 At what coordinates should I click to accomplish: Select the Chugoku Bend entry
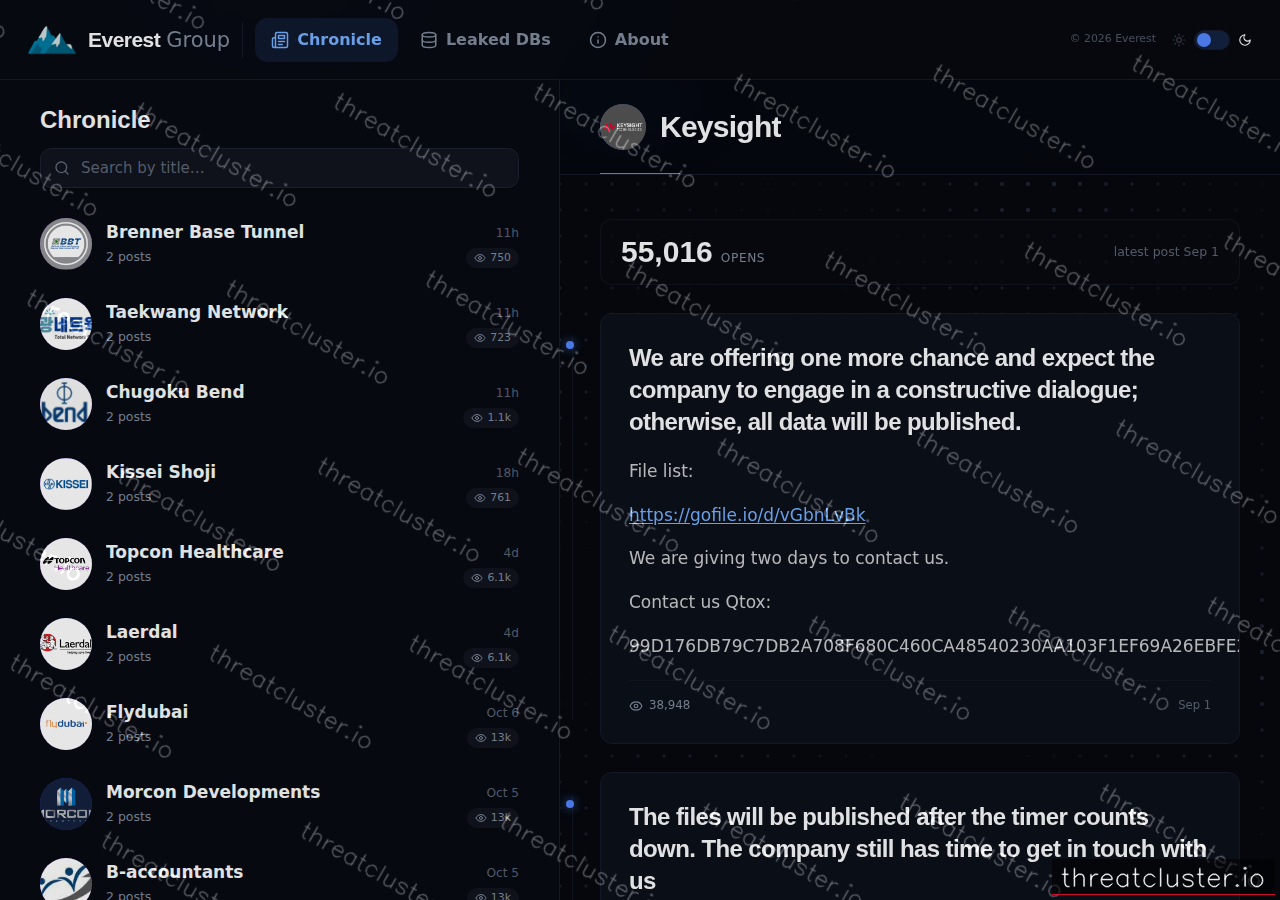pyautogui.click(x=279, y=404)
